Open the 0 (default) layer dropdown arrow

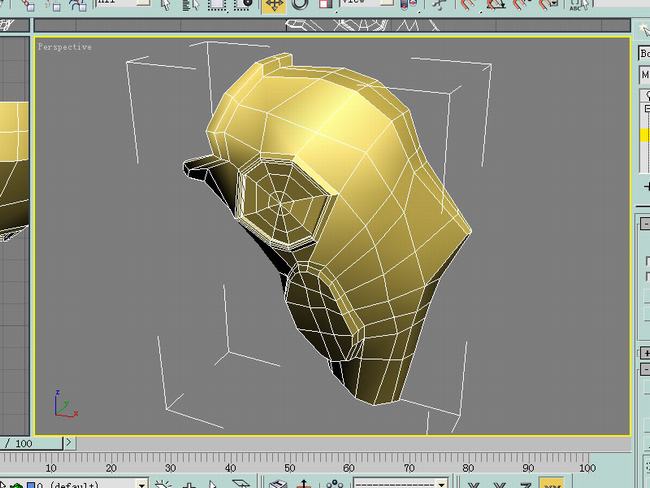pyautogui.click(x=141, y=485)
